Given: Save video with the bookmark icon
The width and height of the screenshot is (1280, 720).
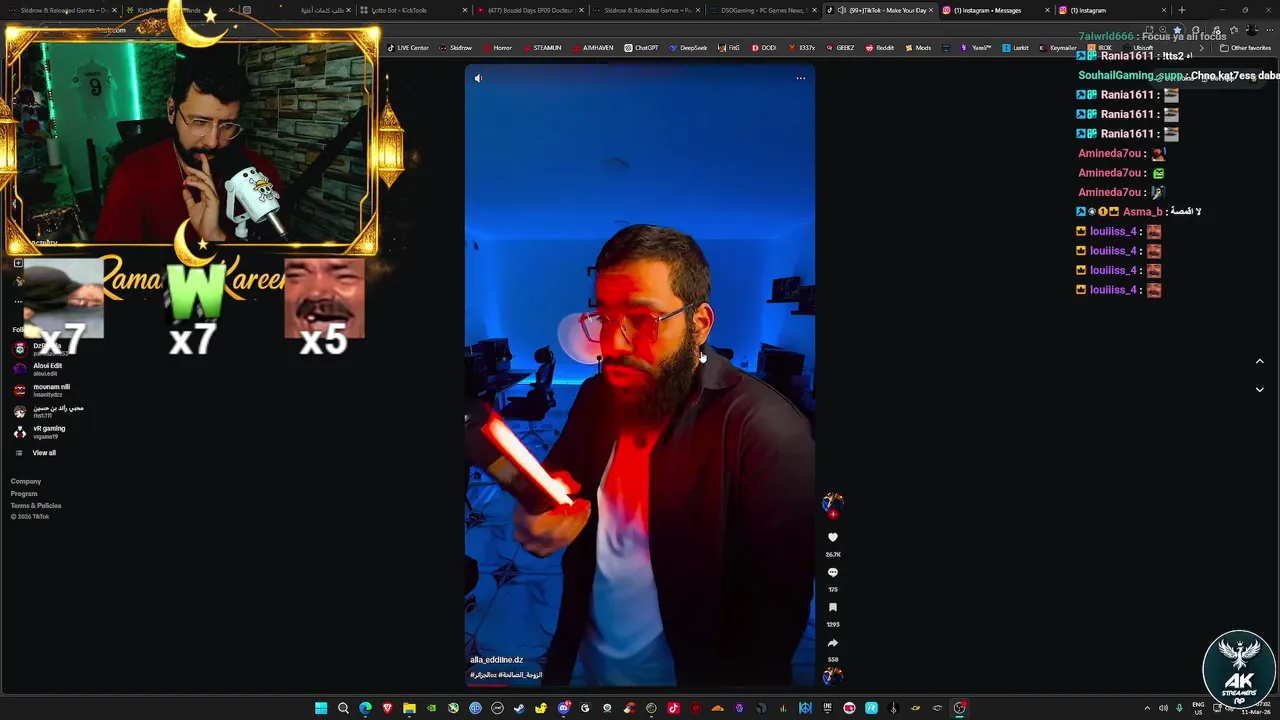Looking at the screenshot, I should click(832, 608).
